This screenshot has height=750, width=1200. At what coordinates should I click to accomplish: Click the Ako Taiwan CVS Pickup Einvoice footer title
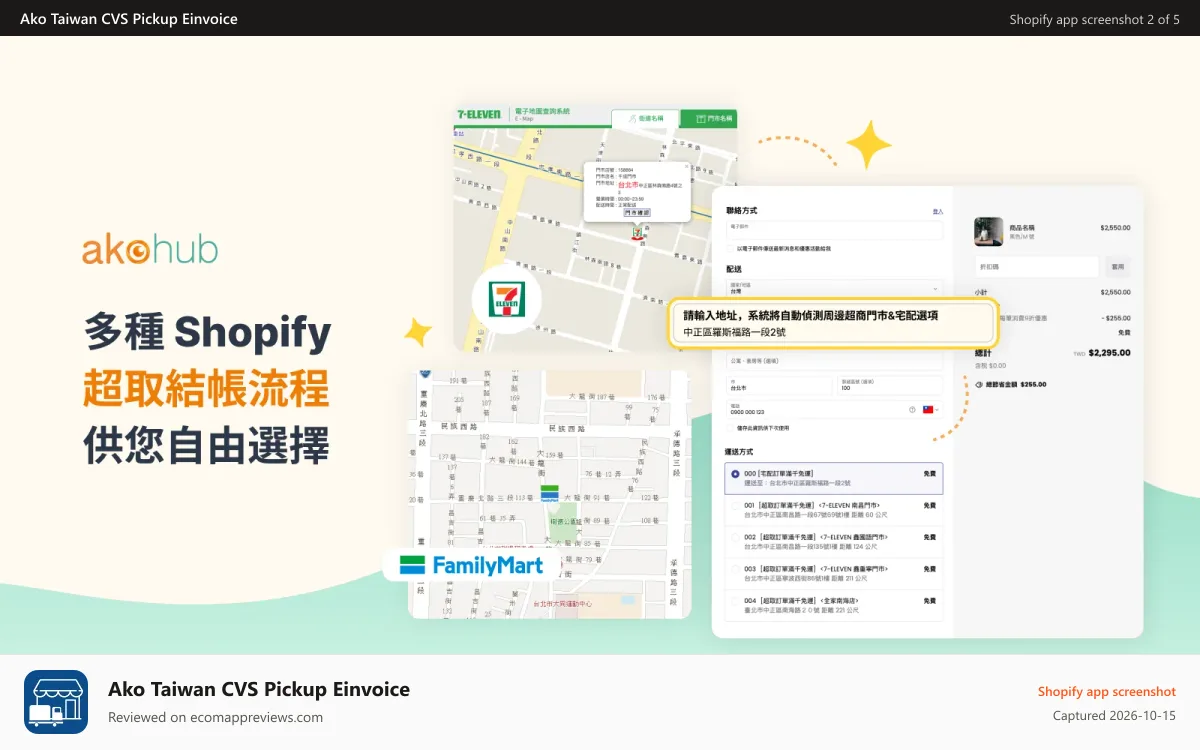pos(259,689)
